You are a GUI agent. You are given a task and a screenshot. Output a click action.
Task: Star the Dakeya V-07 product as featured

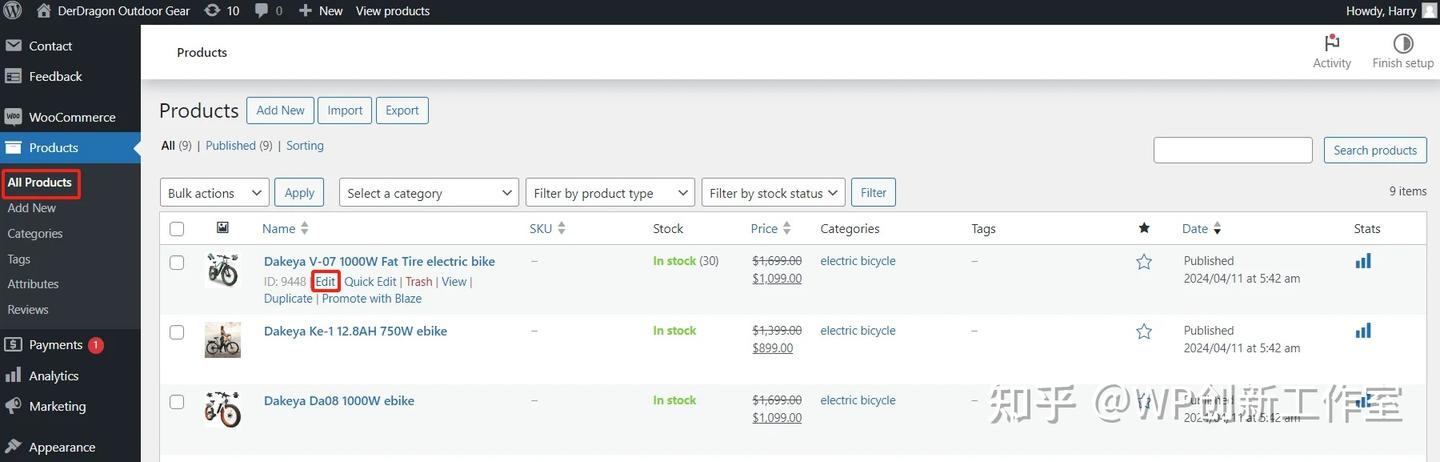(1144, 262)
